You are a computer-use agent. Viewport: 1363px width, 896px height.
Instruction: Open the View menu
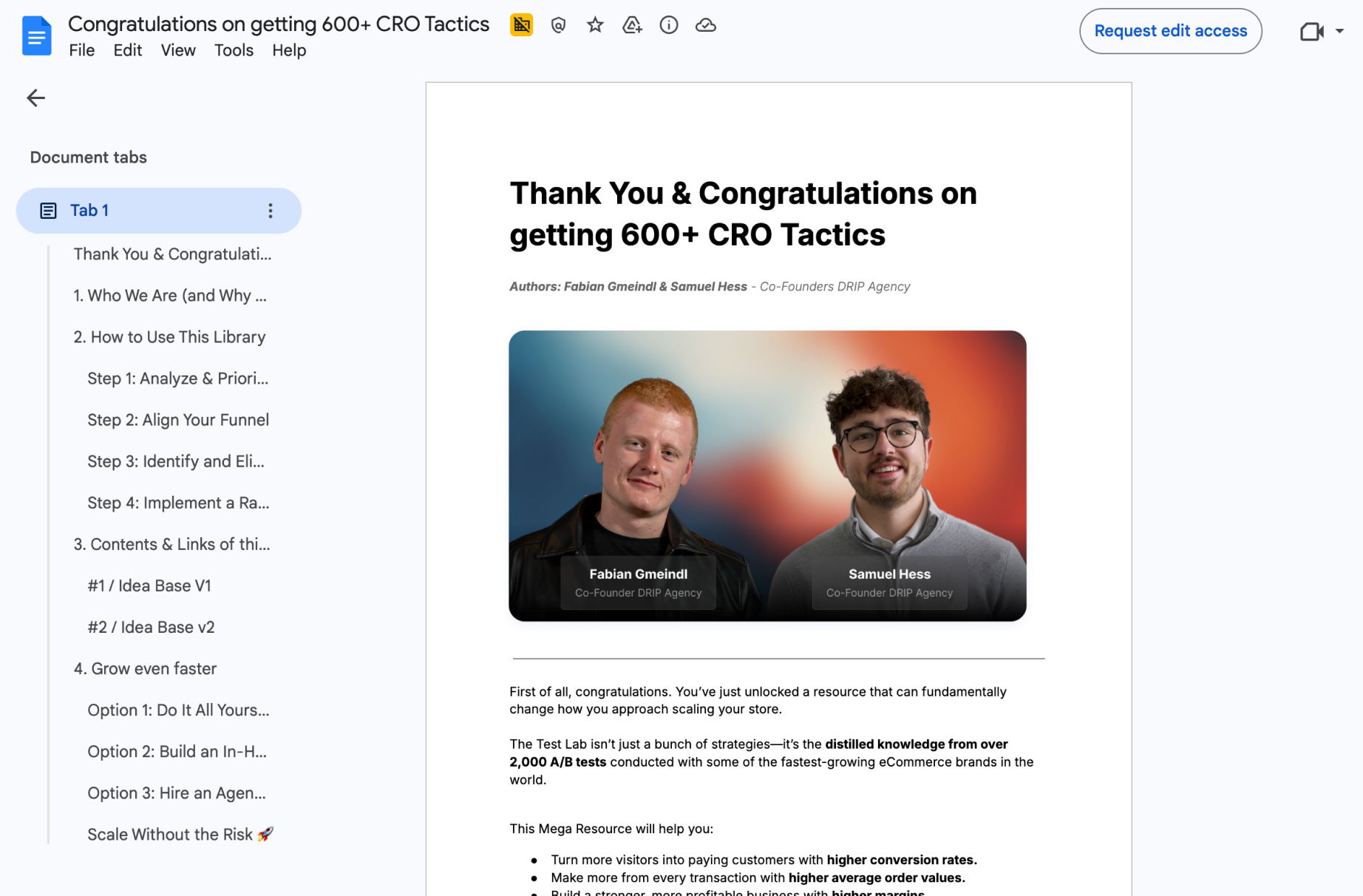tap(178, 50)
